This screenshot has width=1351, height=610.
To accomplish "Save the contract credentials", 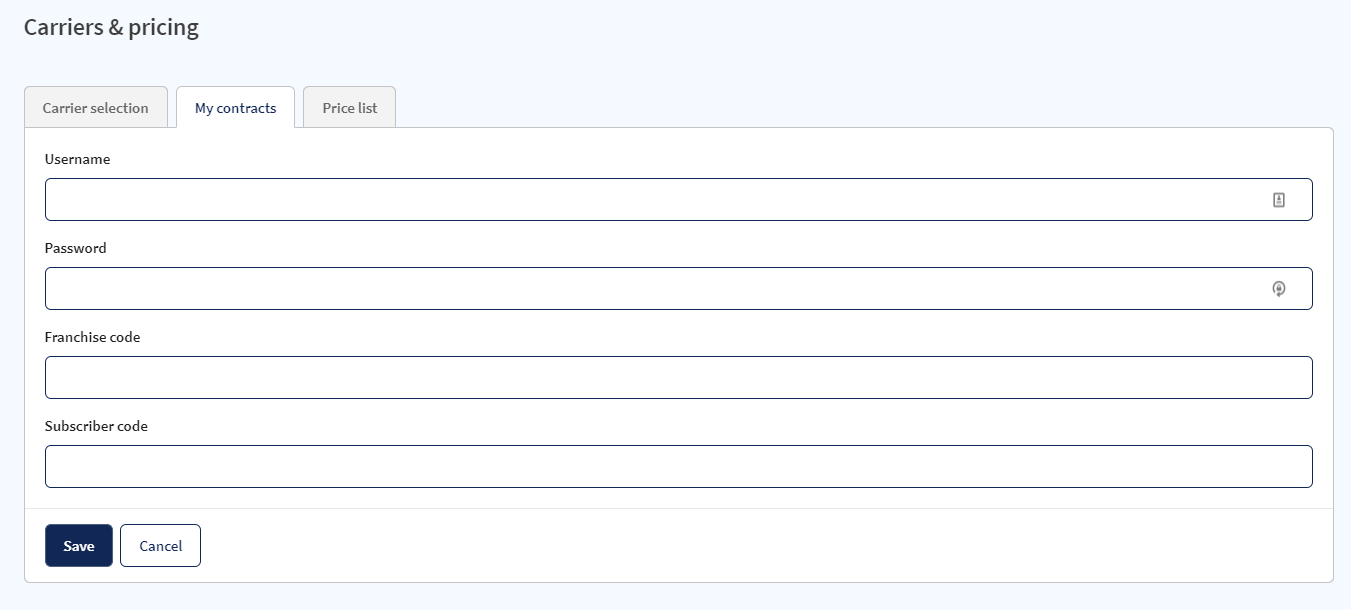I will tap(79, 546).
